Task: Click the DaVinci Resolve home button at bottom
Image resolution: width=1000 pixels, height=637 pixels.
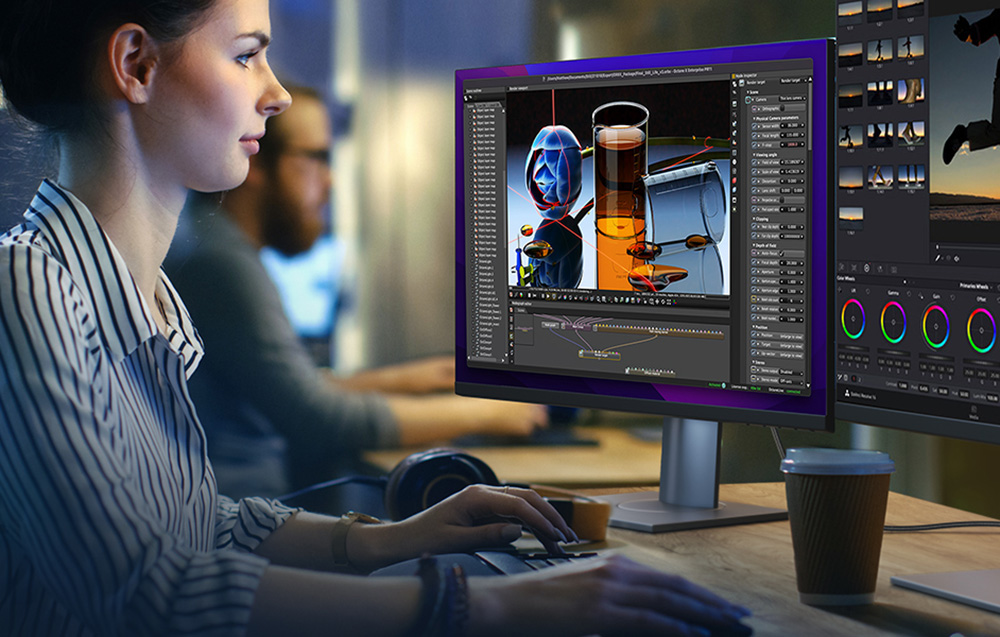Action: tap(860, 395)
